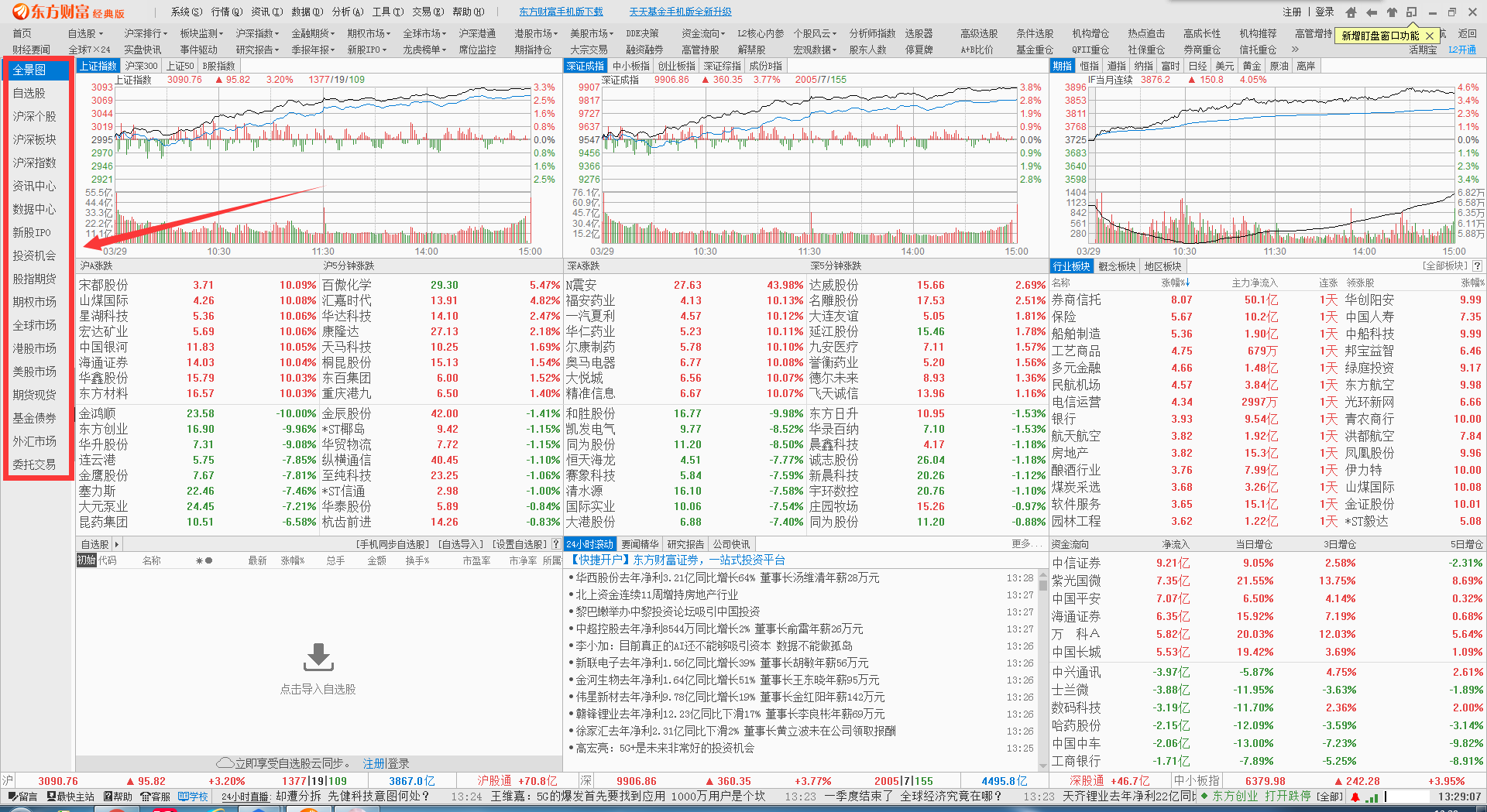
Task: Switch to 概念板块 tab
Action: 1117,266
